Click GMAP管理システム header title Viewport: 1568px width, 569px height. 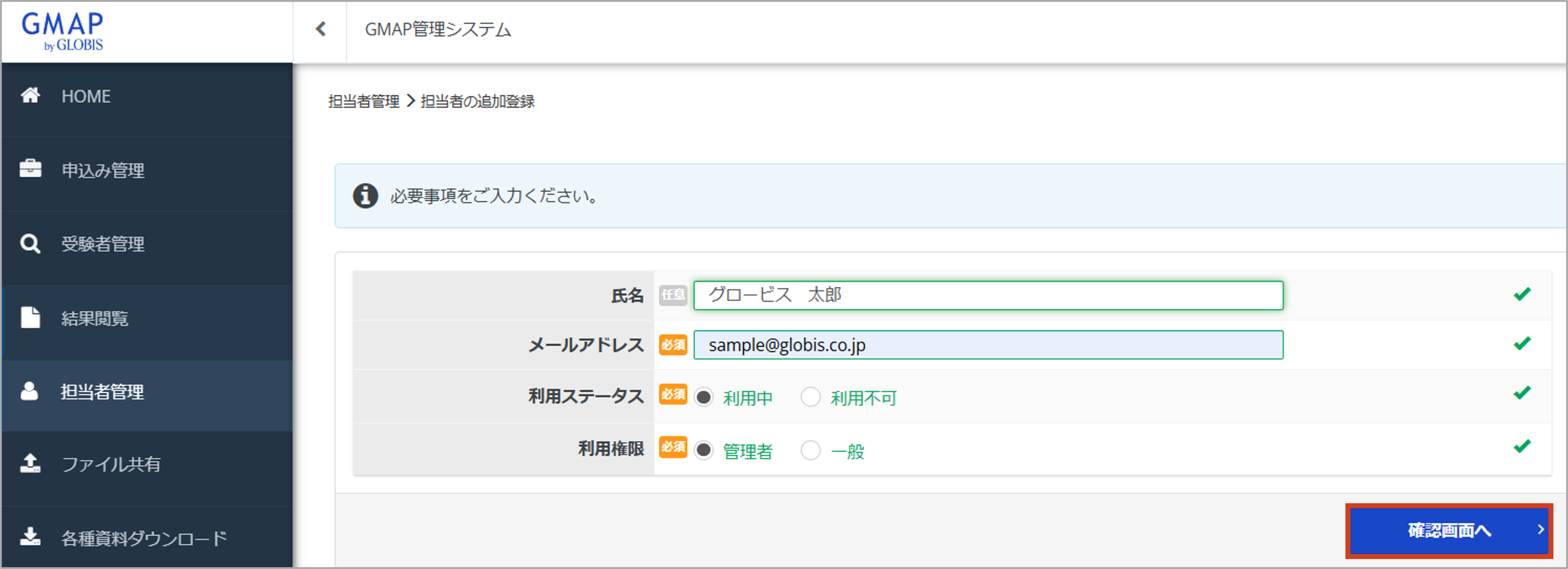438,29
